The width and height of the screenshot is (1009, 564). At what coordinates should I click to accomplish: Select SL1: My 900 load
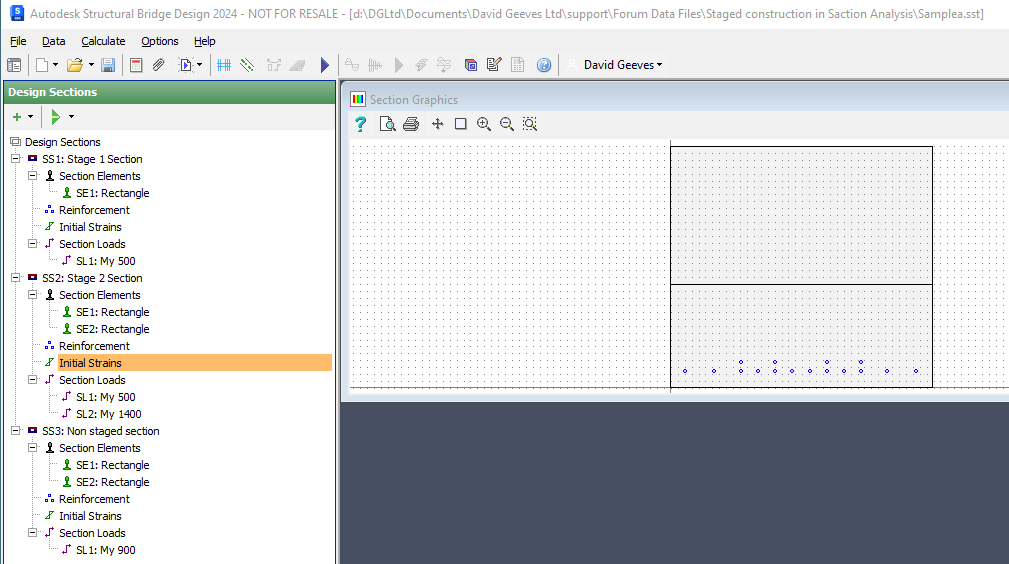coord(106,550)
